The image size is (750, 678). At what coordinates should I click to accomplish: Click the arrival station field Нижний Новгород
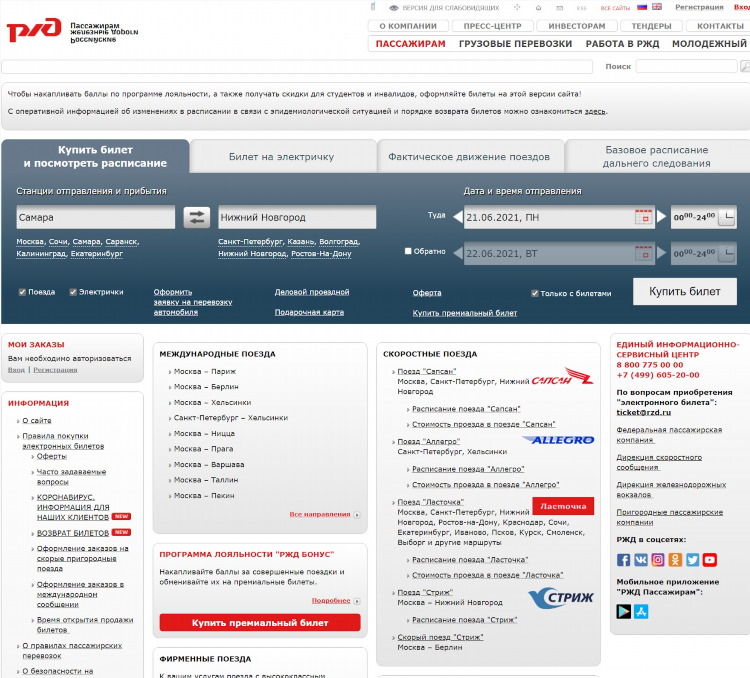(x=297, y=217)
